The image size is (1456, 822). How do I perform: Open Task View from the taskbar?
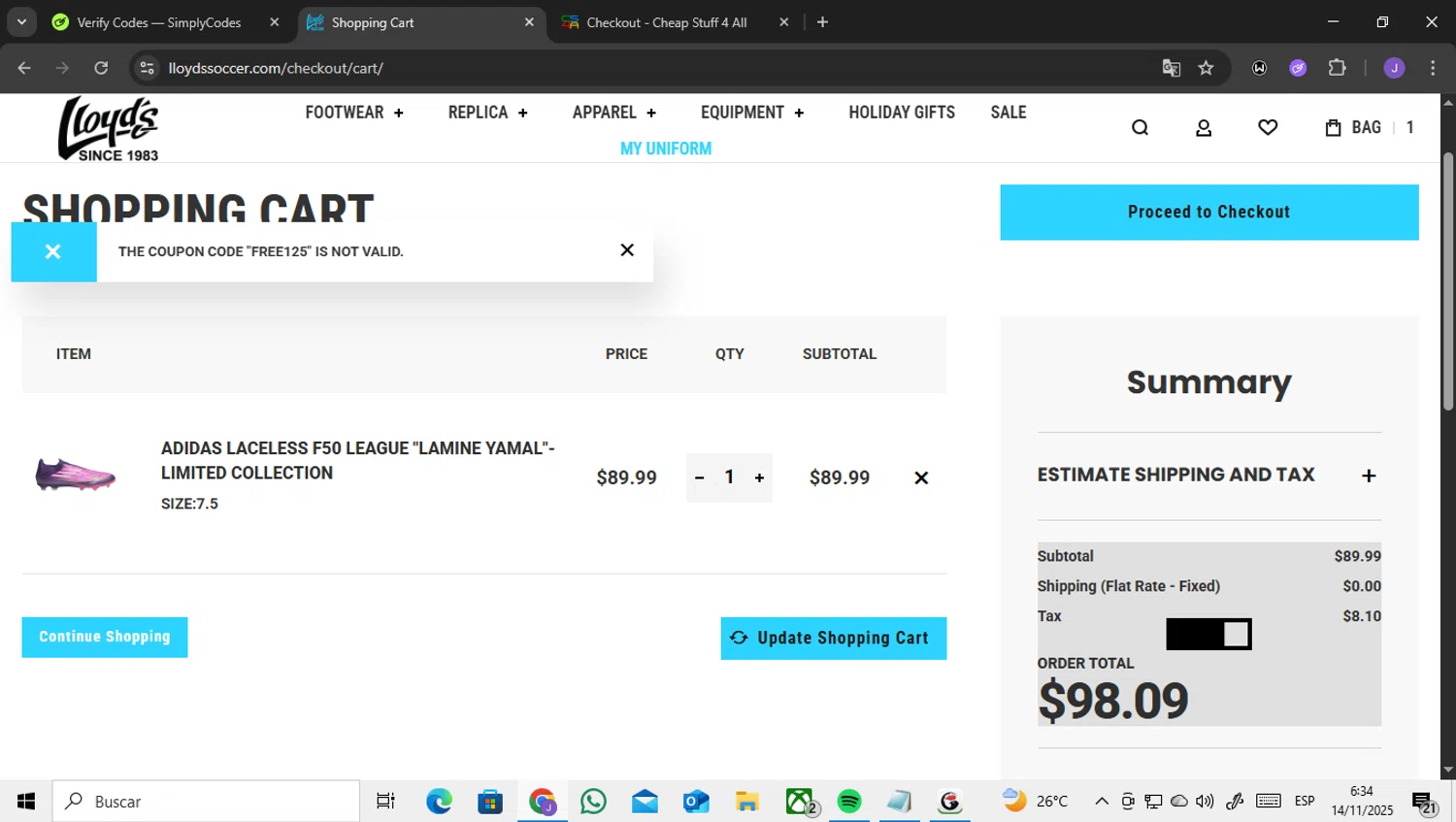tap(385, 802)
